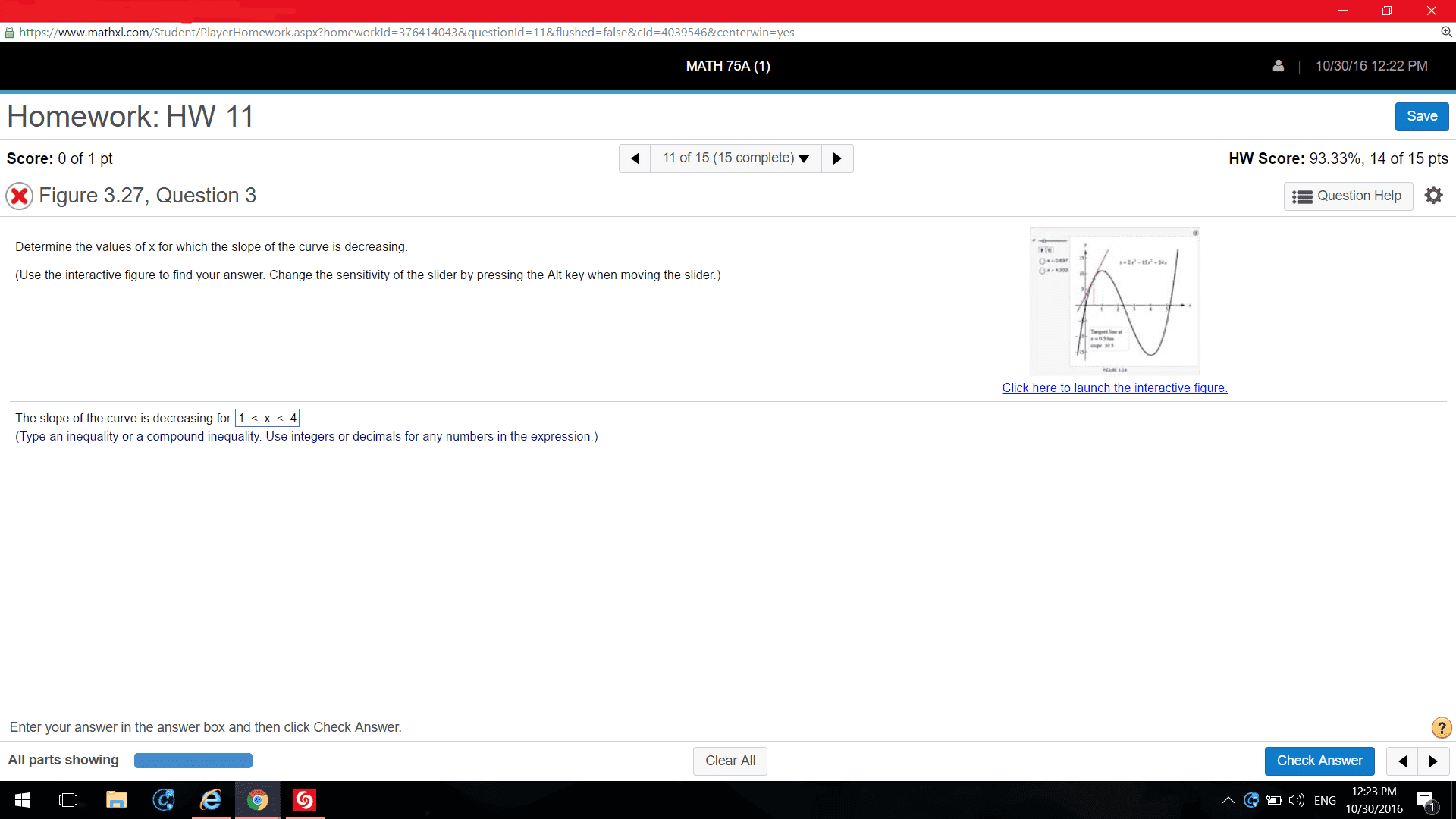This screenshot has height=819, width=1456.
Task: Click the user profile icon
Action: tap(1279, 66)
